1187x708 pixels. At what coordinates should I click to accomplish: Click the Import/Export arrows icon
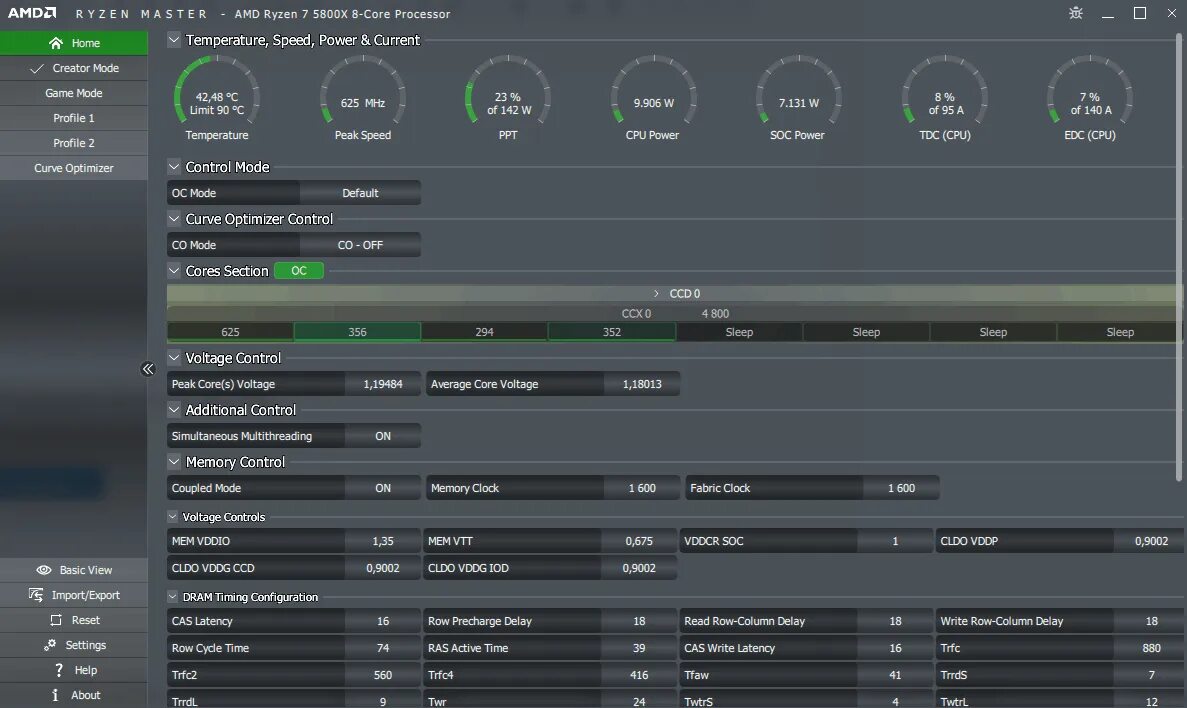click(36, 595)
